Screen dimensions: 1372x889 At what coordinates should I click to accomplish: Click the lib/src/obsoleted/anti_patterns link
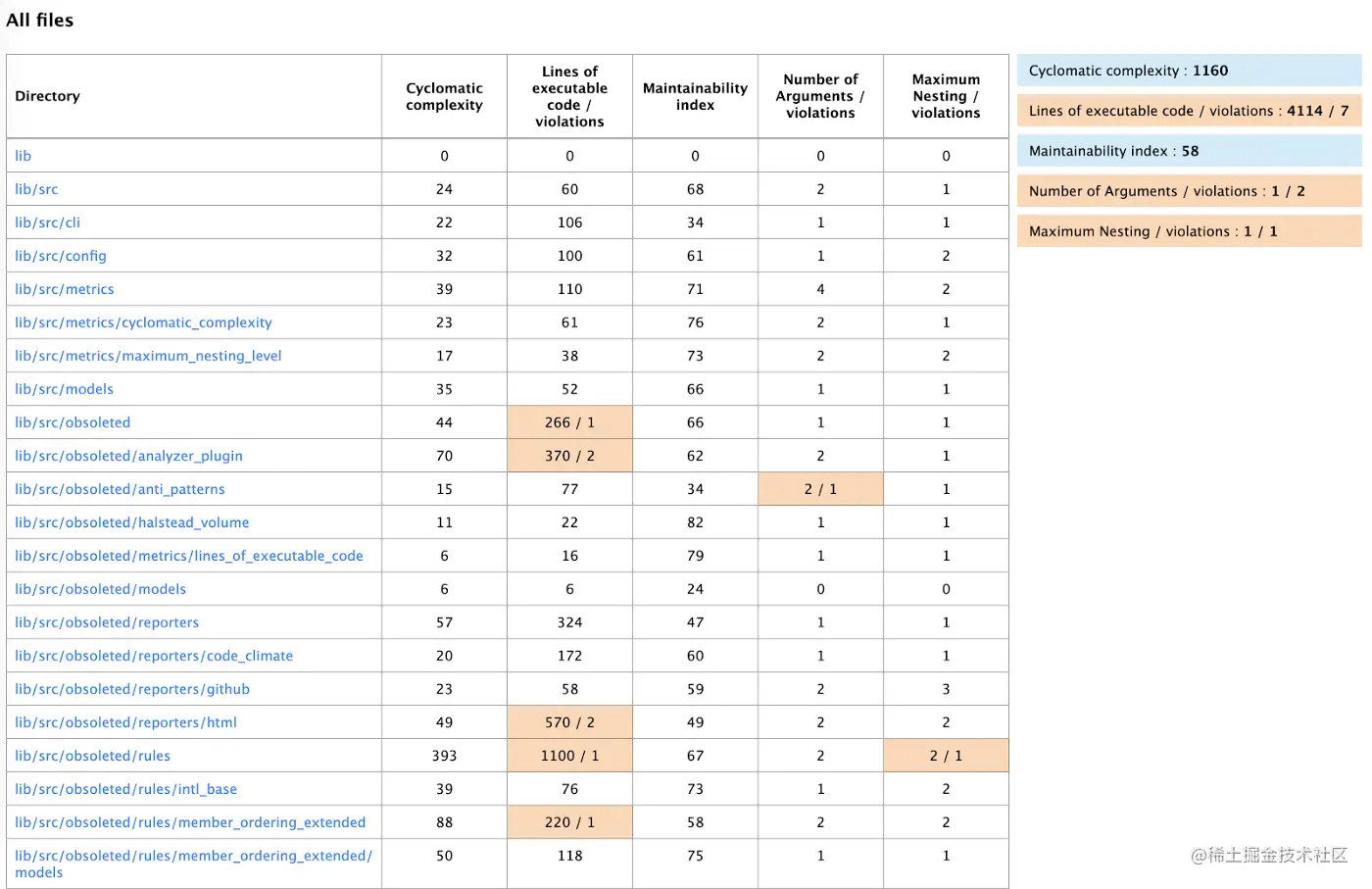click(120, 489)
